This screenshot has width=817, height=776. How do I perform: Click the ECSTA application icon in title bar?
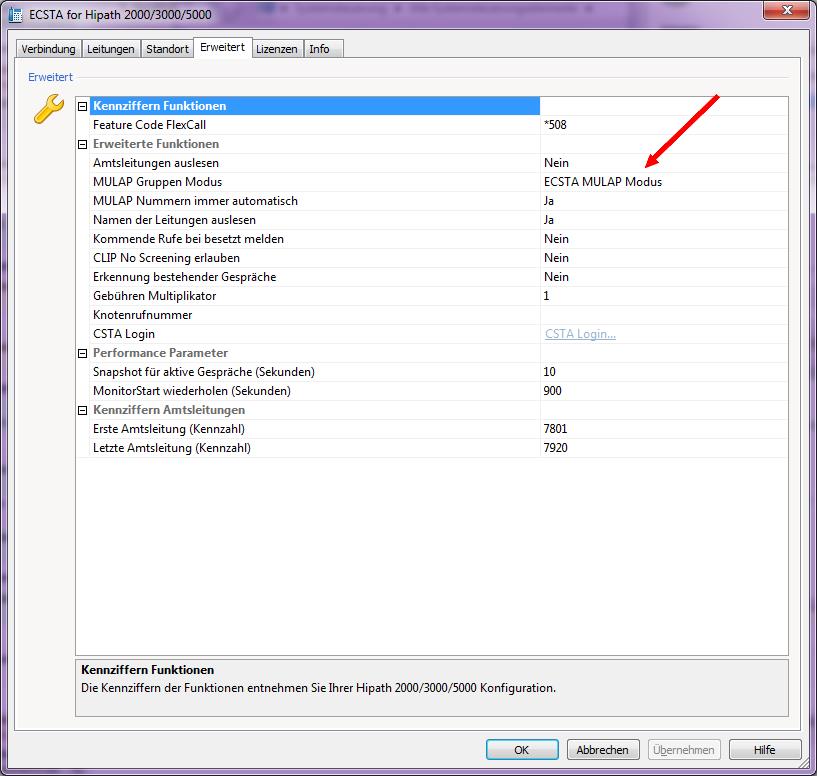14,14
